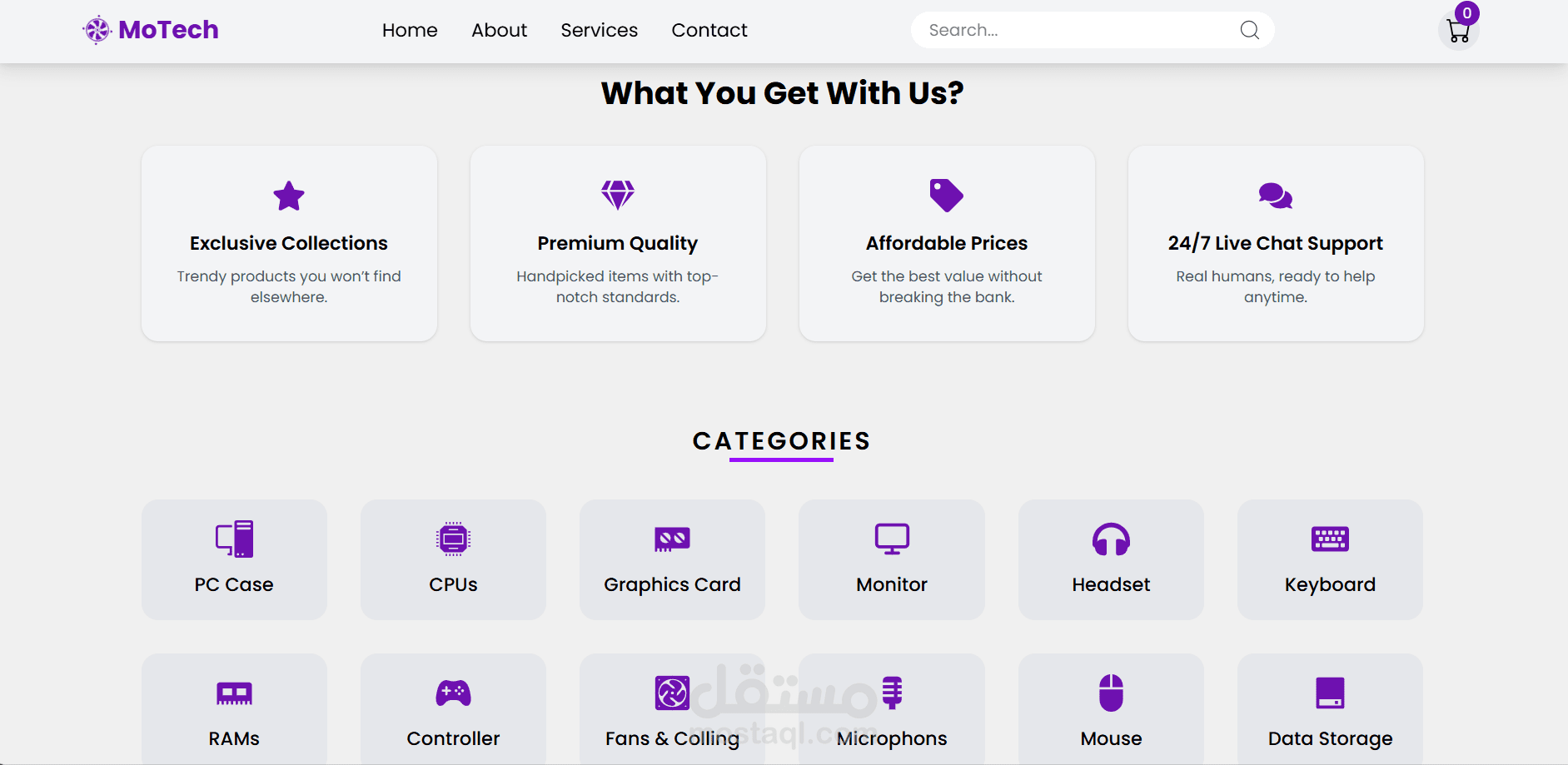The image size is (1568, 765).
Task: Click the MoTech logo
Action: click(x=151, y=30)
